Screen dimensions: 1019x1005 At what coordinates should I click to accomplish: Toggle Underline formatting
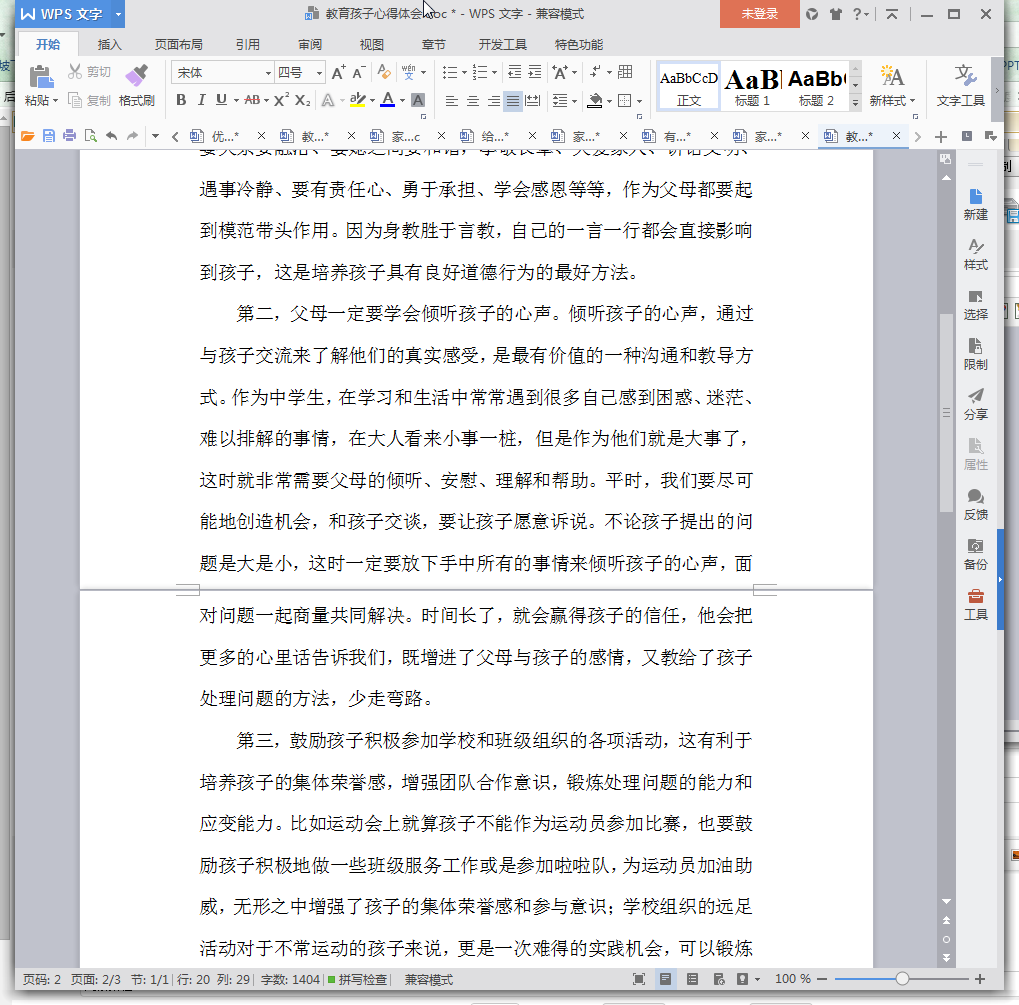[x=222, y=100]
